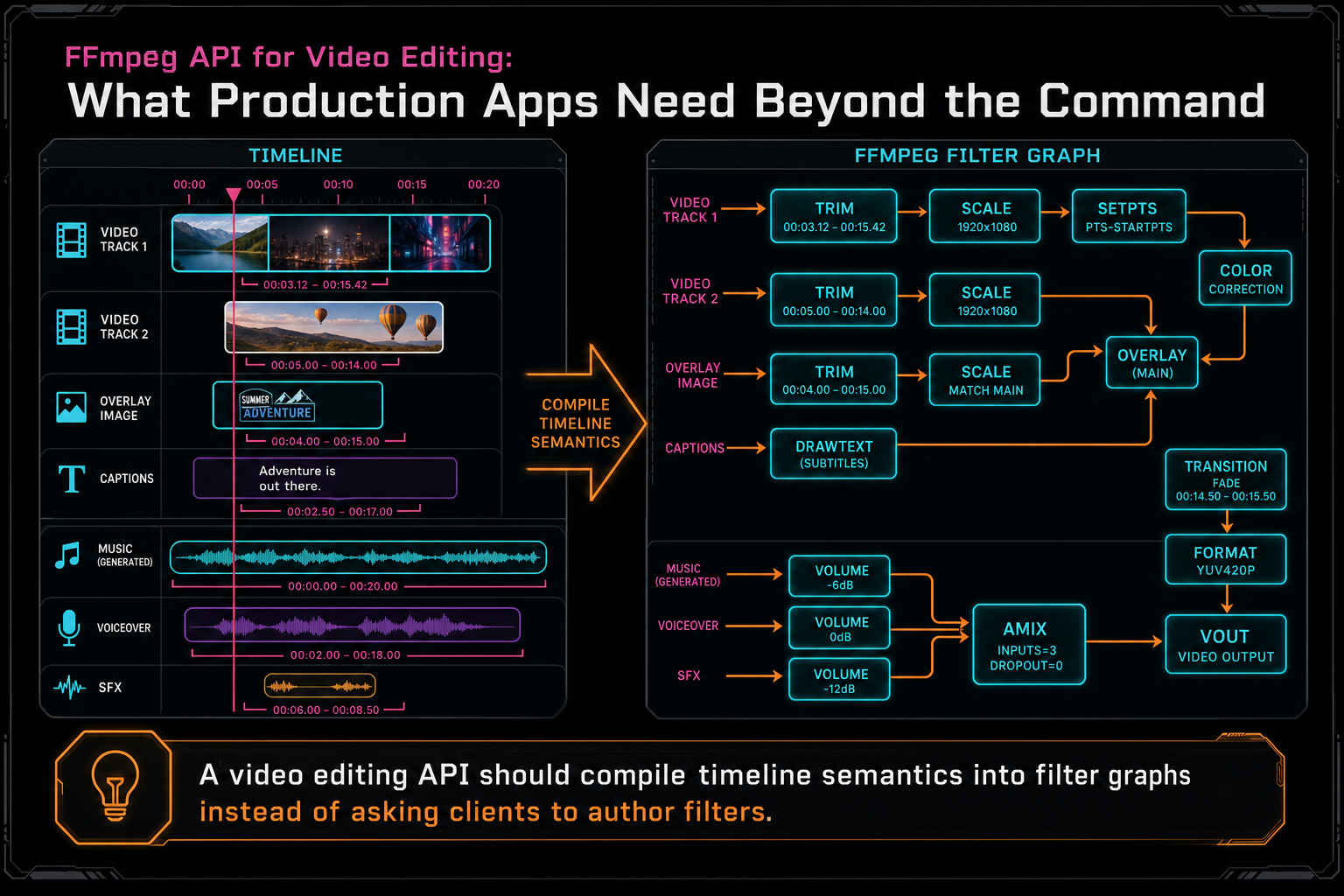1344x896 pixels.
Task: Click the lightbulb icon in the bottom banner
Action: pyautogui.click(x=115, y=785)
